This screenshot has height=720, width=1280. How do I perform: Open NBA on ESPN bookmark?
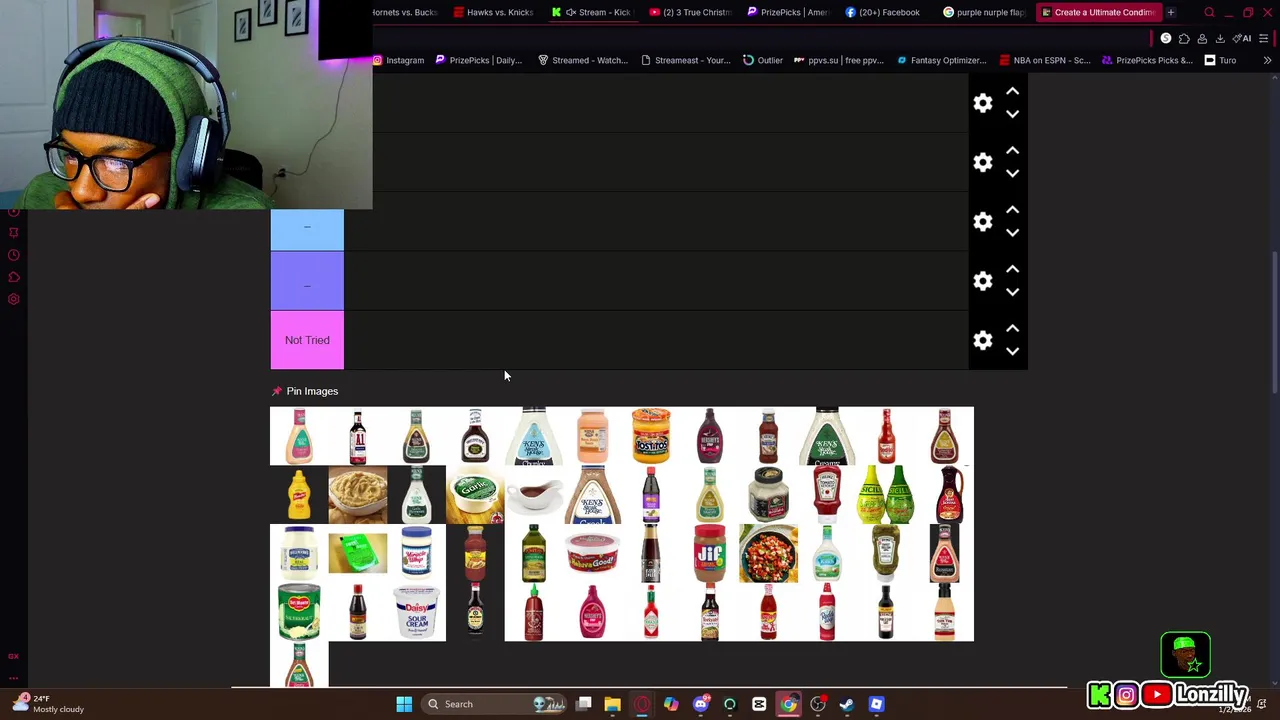tap(1045, 60)
